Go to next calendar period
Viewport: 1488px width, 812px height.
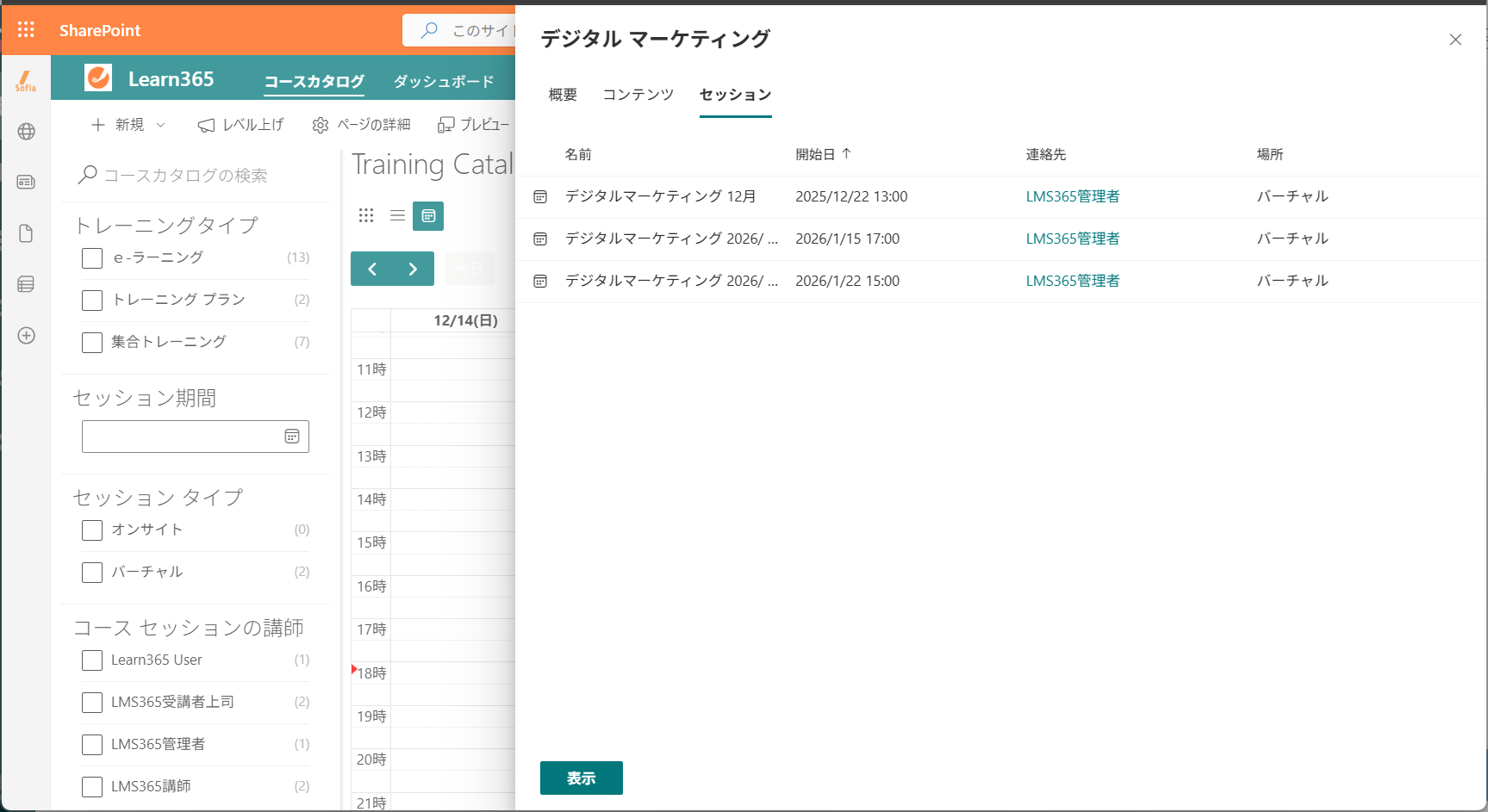pos(414,269)
